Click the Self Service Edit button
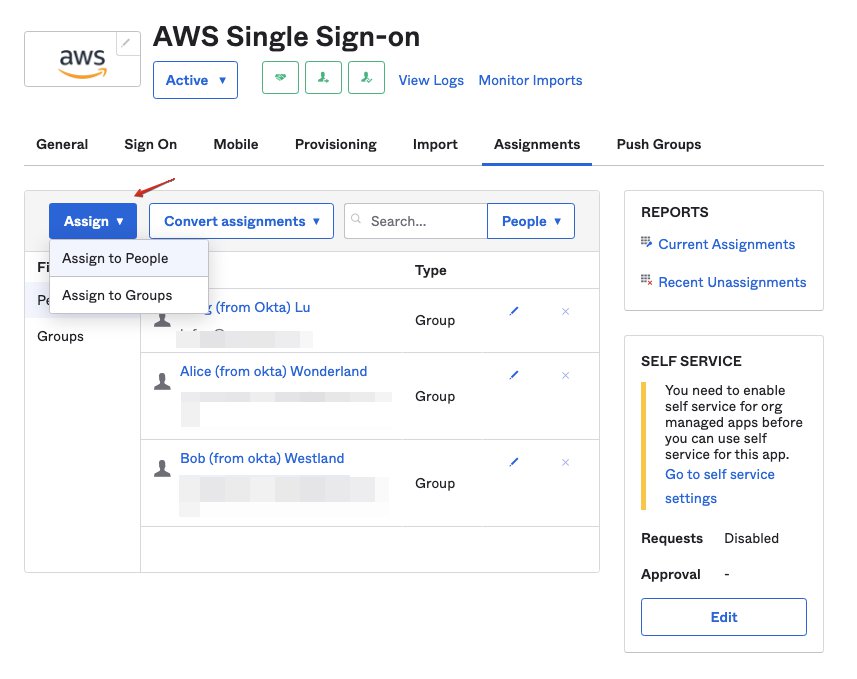The height and width of the screenshot is (679, 857). (x=724, y=617)
